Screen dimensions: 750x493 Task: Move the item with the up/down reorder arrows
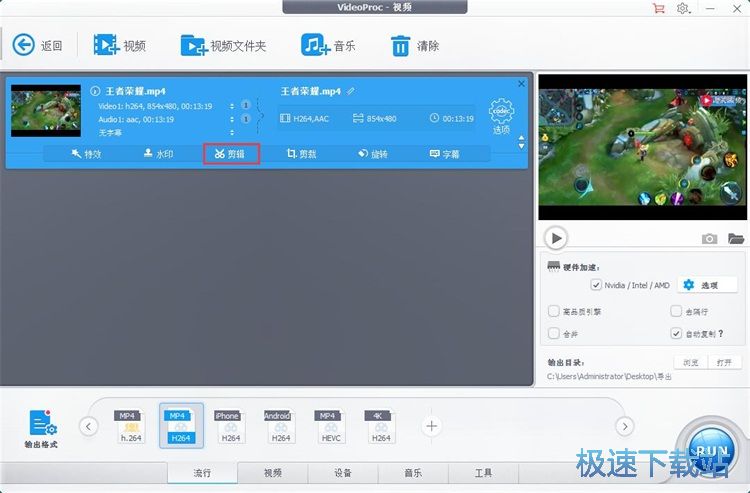(521, 142)
